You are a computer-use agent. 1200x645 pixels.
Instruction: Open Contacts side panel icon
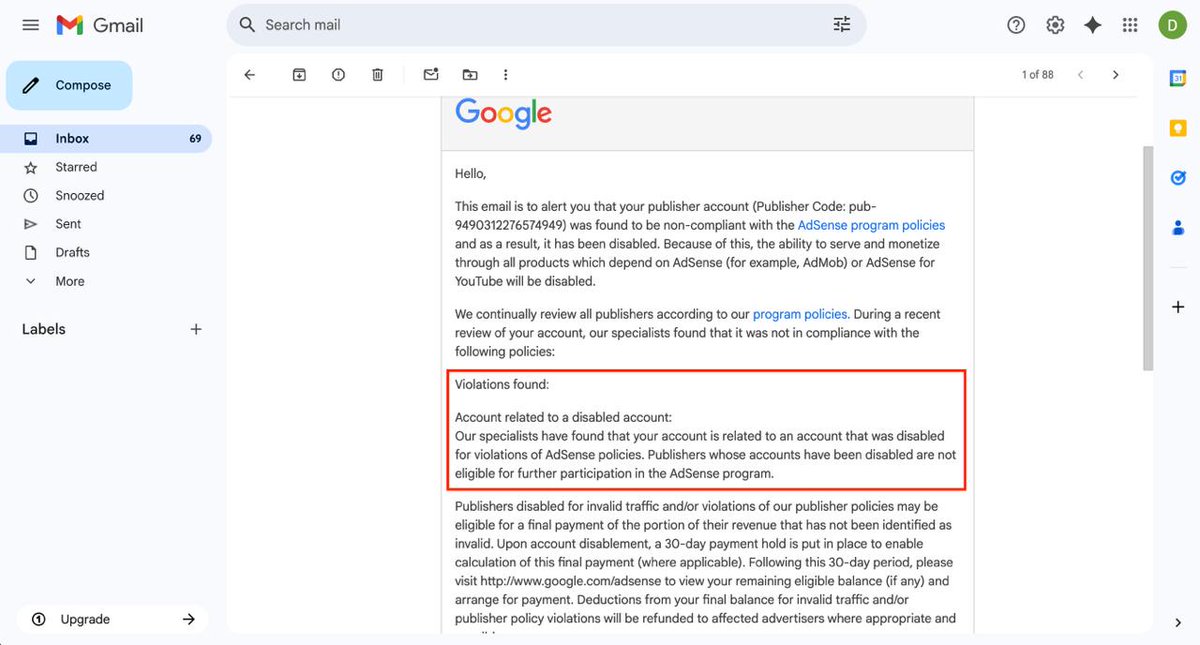click(x=1178, y=228)
